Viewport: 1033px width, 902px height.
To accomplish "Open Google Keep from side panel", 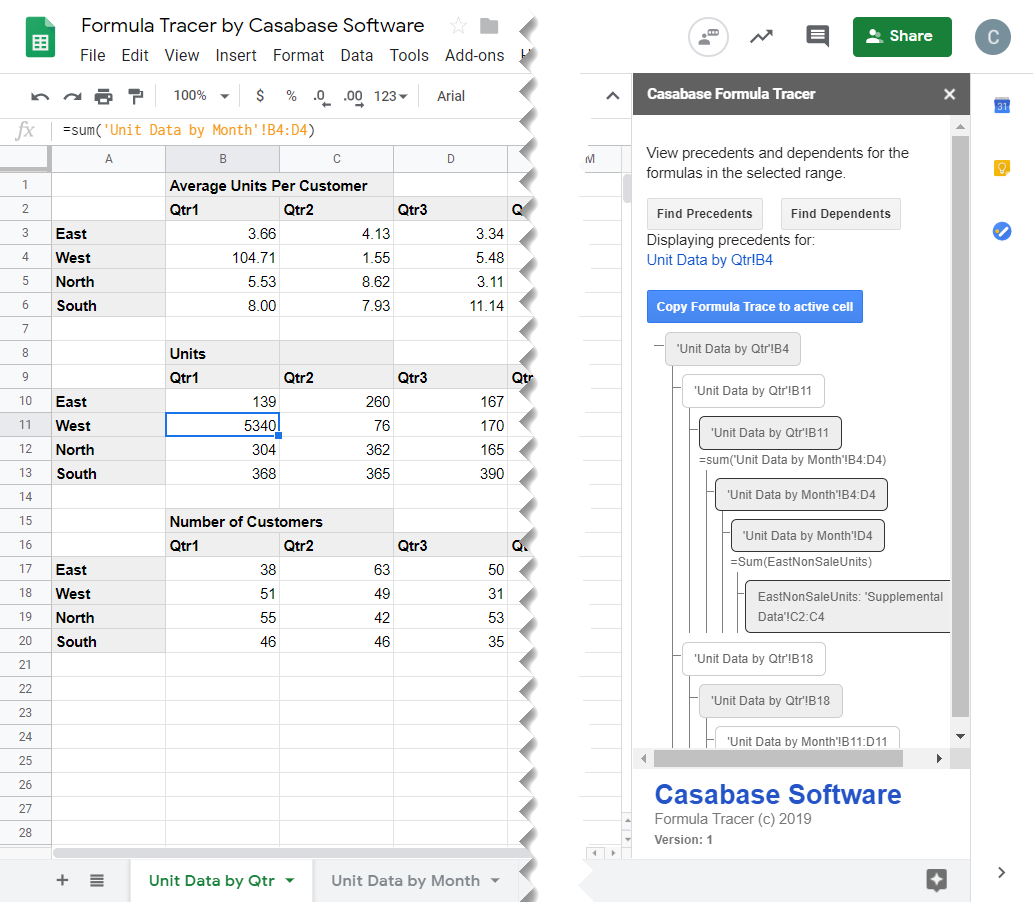I will click(1001, 168).
